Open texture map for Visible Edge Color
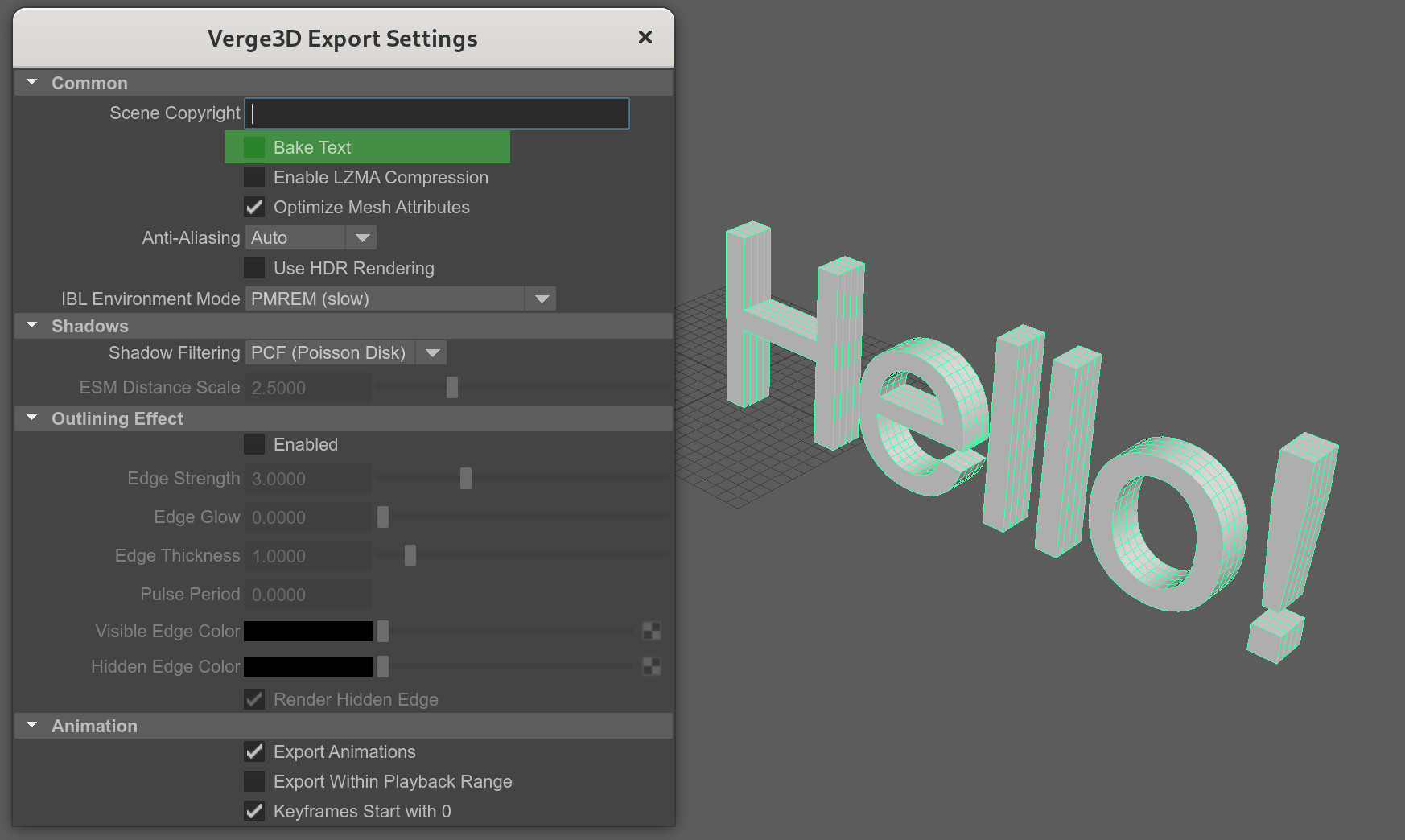 [652, 631]
